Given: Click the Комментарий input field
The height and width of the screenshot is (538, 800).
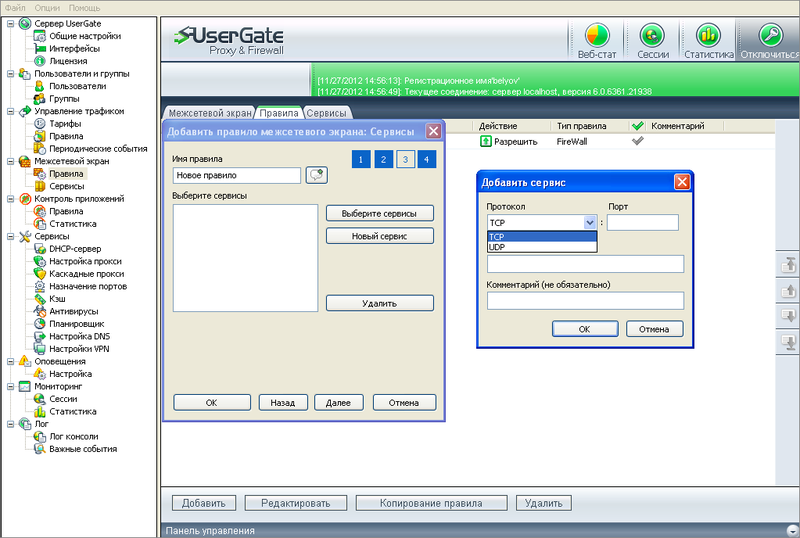Looking at the screenshot, I should [x=585, y=301].
